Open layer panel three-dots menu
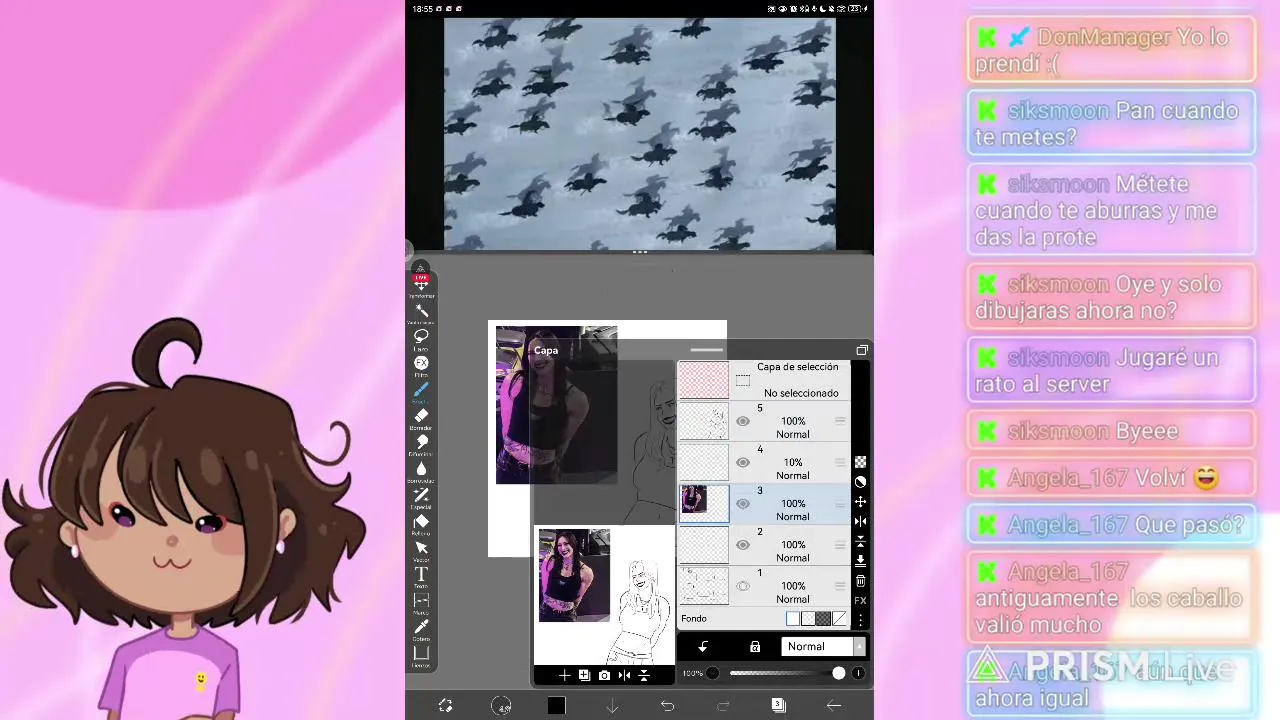 pyautogui.click(x=860, y=620)
